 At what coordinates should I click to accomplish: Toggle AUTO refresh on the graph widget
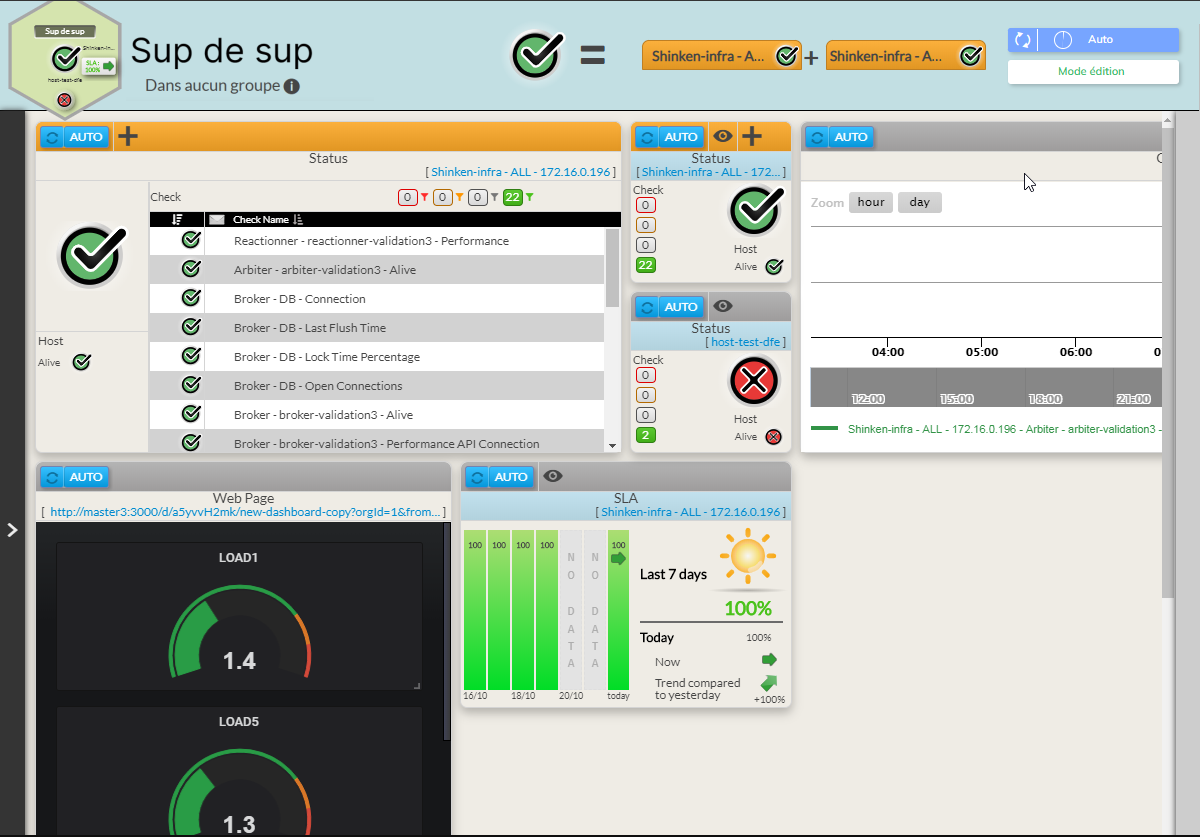pyautogui.click(x=852, y=137)
